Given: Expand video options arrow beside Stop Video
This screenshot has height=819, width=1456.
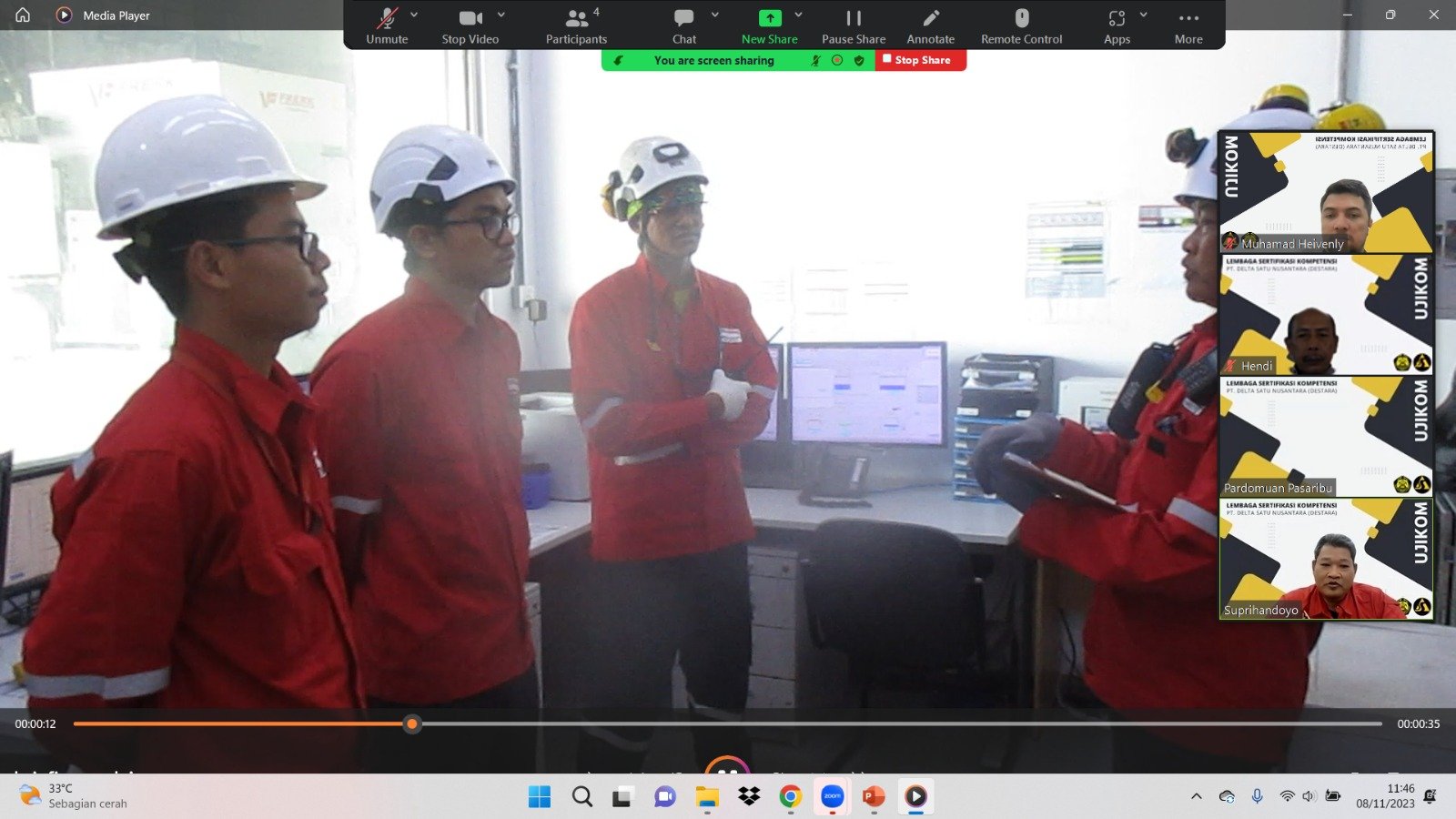Looking at the screenshot, I should [501, 15].
